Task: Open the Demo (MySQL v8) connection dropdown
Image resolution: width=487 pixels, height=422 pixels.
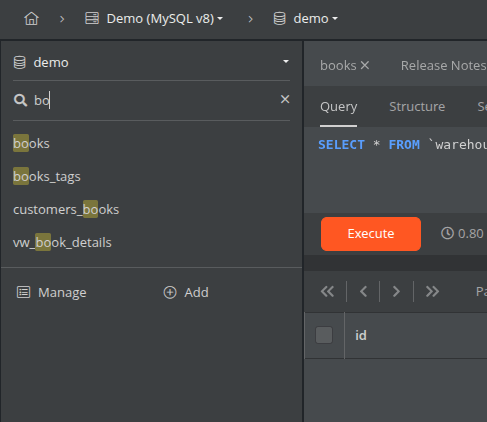Action: click(x=165, y=19)
